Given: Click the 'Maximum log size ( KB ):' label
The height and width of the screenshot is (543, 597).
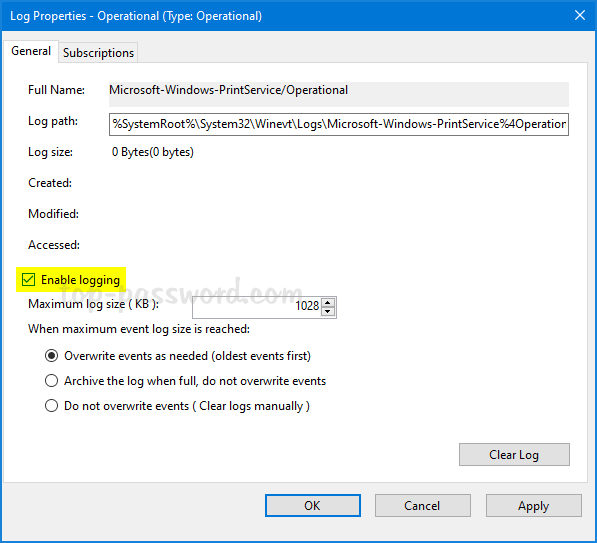Looking at the screenshot, I should click(x=94, y=304).
